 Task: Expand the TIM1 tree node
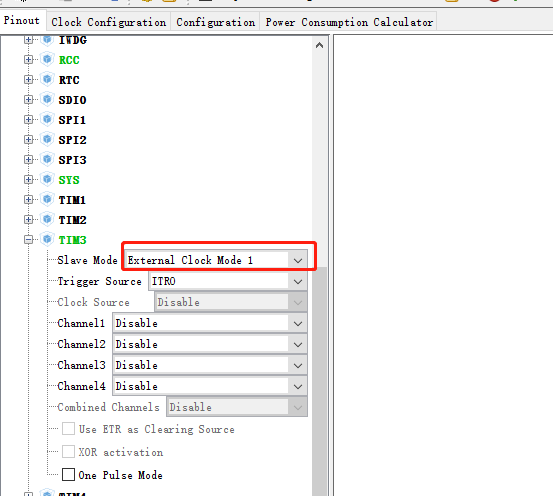[x=29, y=200]
